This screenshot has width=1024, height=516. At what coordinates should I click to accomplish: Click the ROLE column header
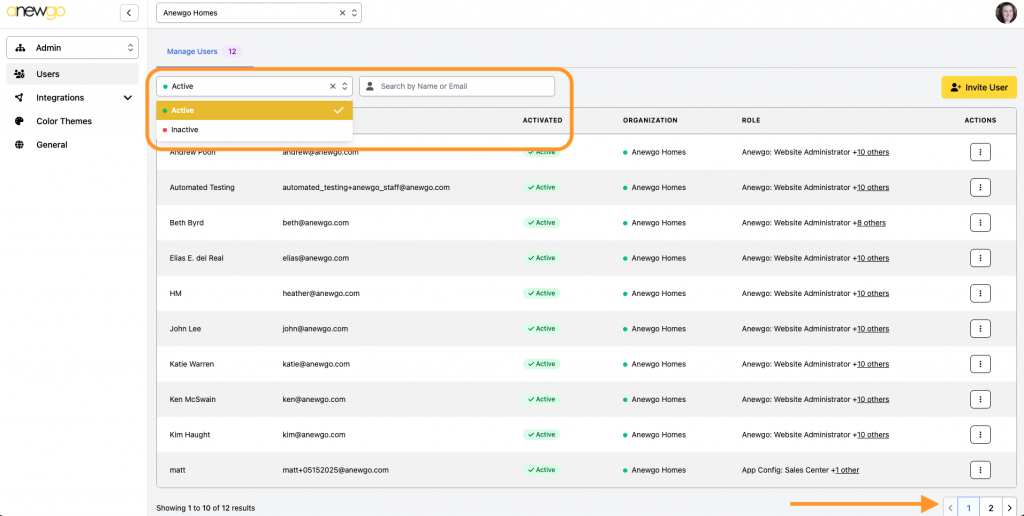click(751, 120)
